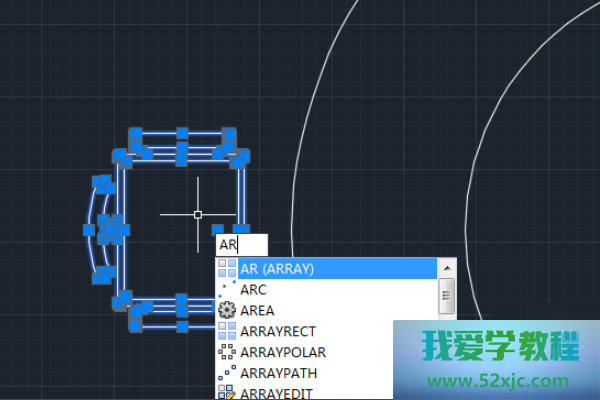Click the ARRAYPATH curved dots icon
Viewport: 600px width, 400px height.
tap(227, 373)
